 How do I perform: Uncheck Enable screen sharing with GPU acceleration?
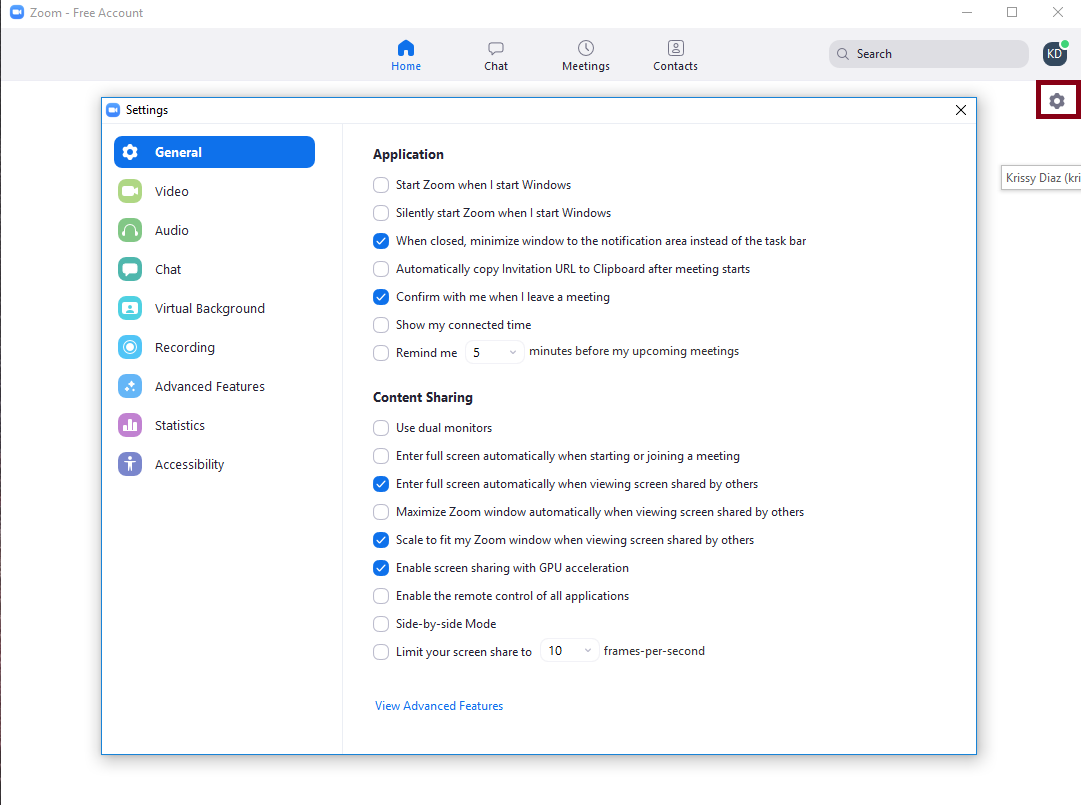coord(381,568)
